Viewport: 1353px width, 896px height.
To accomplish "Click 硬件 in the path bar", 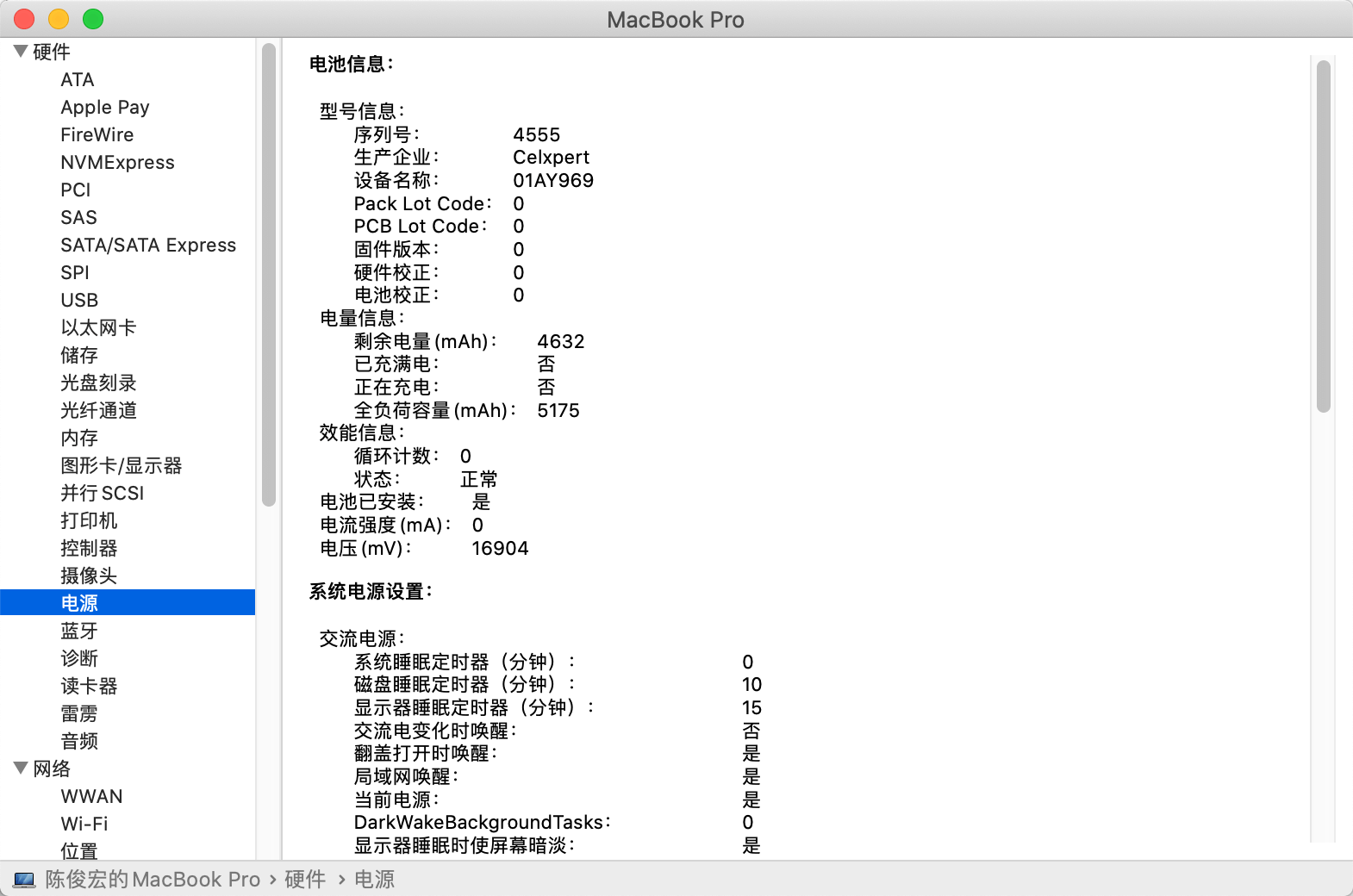I will pyautogui.click(x=305, y=879).
